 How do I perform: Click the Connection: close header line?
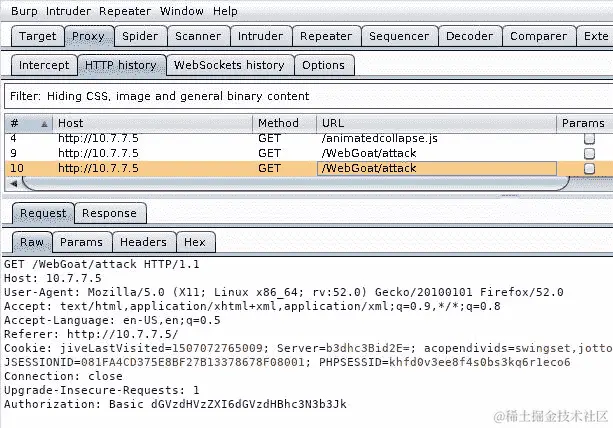tap(63, 376)
